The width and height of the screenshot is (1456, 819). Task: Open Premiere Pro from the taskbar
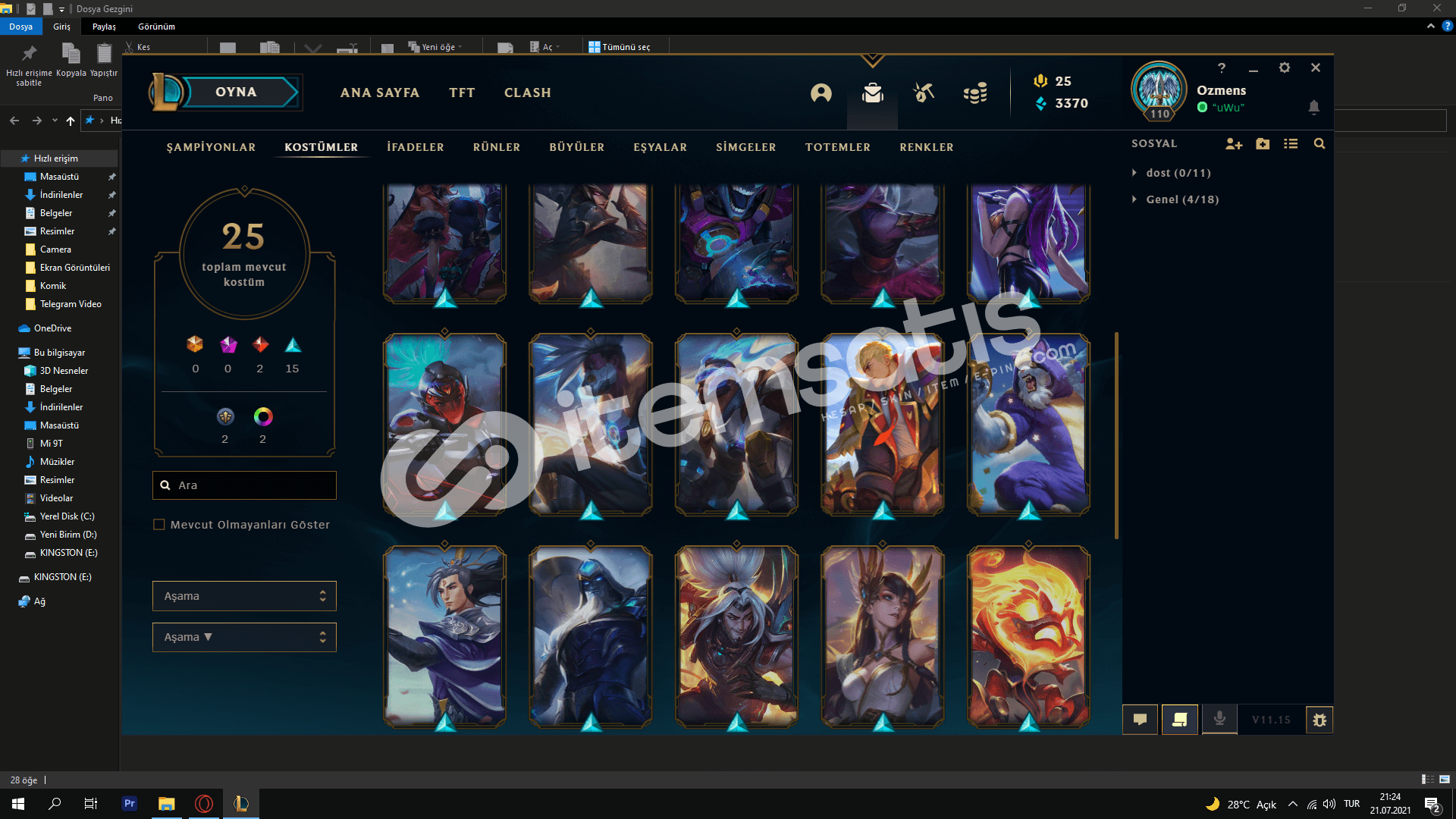click(x=130, y=804)
